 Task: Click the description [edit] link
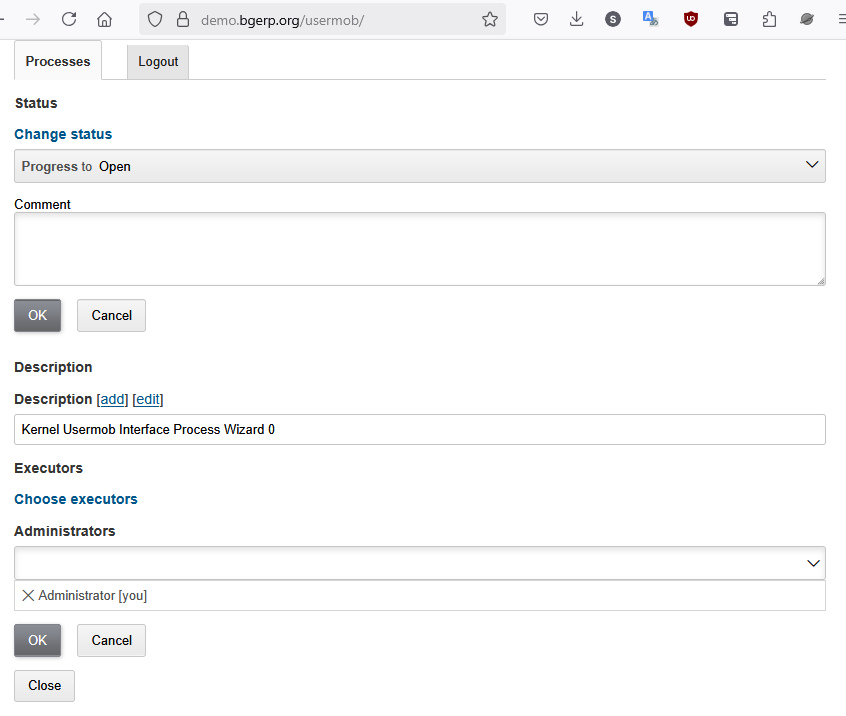pyautogui.click(x=148, y=399)
